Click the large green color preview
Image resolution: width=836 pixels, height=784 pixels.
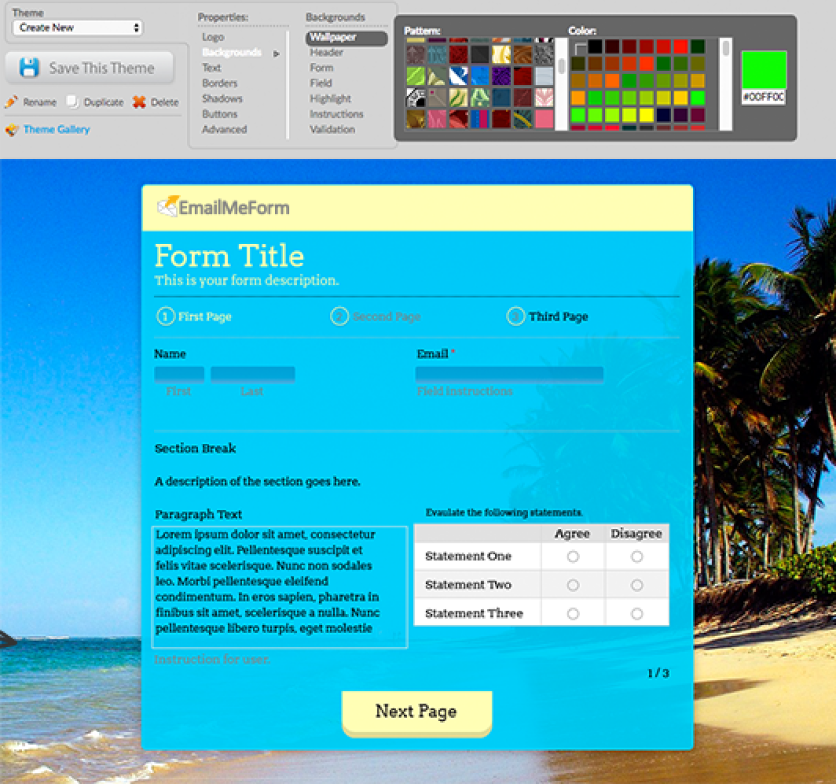[x=764, y=70]
